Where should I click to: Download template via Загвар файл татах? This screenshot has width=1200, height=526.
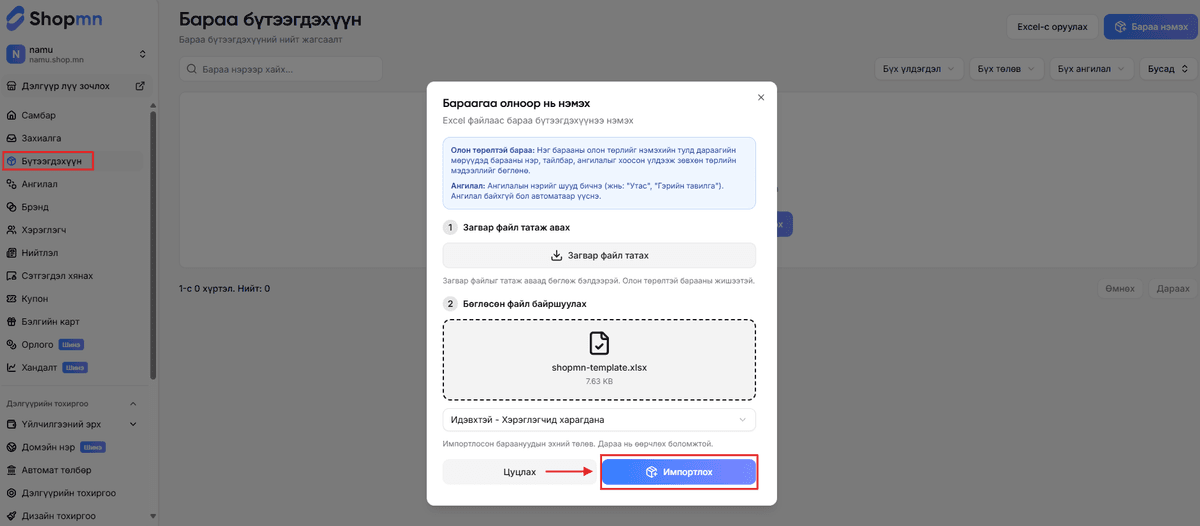pyautogui.click(x=599, y=255)
